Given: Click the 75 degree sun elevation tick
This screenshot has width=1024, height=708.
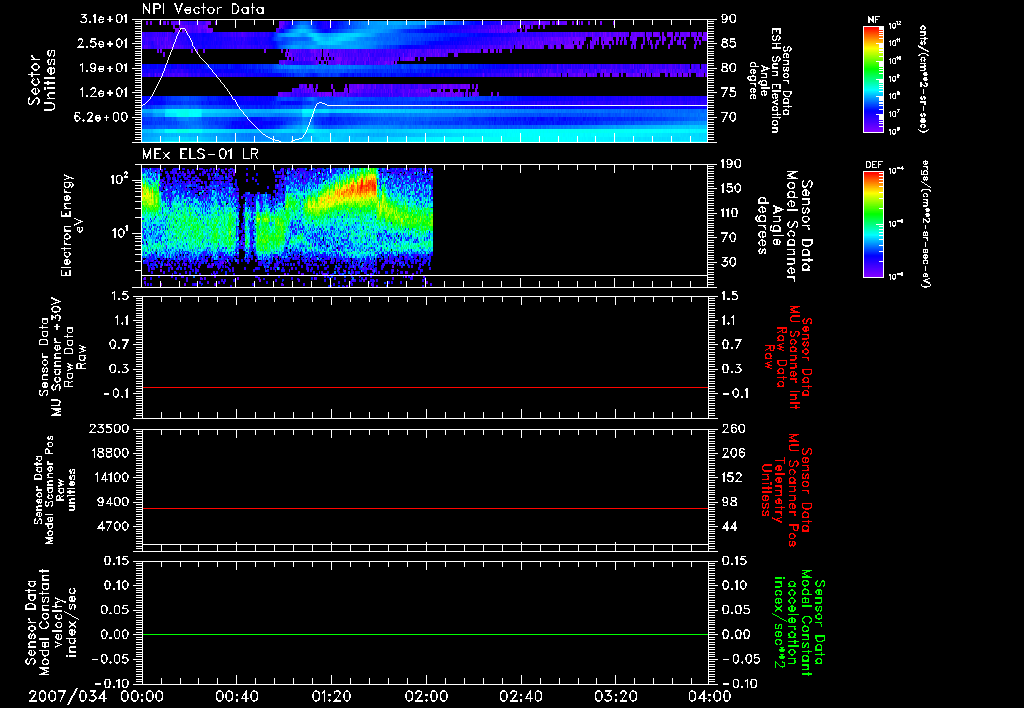Looking at the screenshot, I should [728, 93].
